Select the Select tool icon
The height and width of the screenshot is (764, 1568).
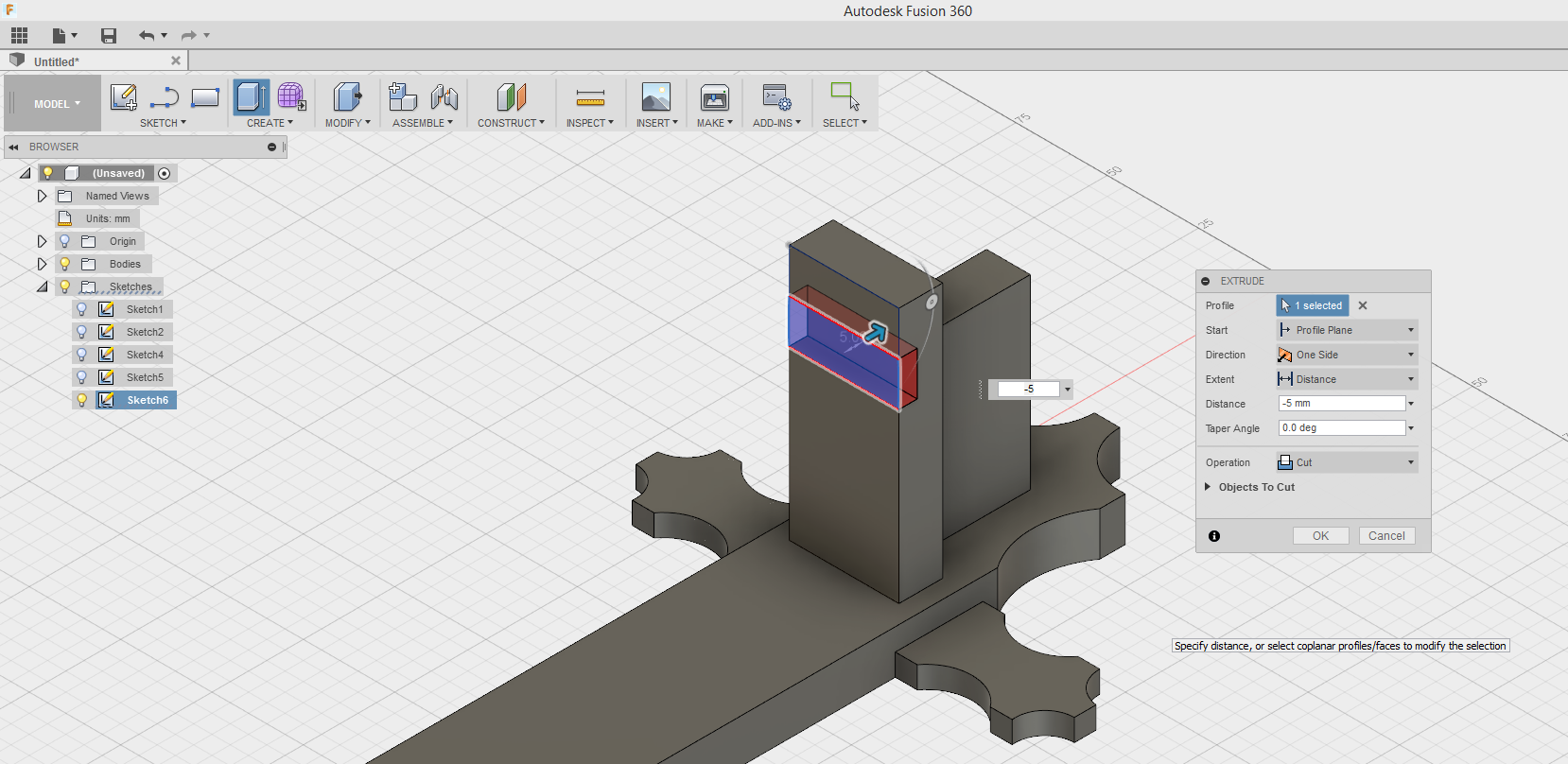click(x=845, y=96)
